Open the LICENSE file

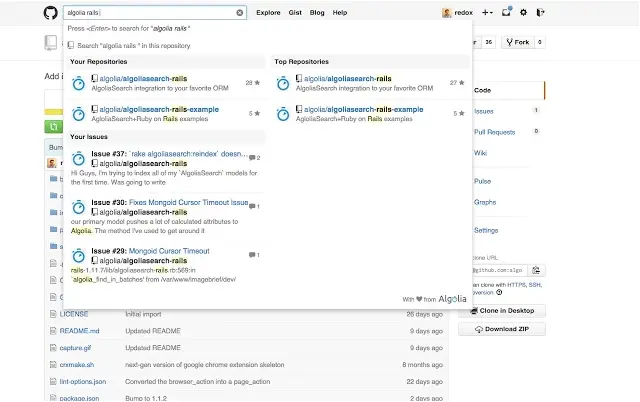coord(74,314)
